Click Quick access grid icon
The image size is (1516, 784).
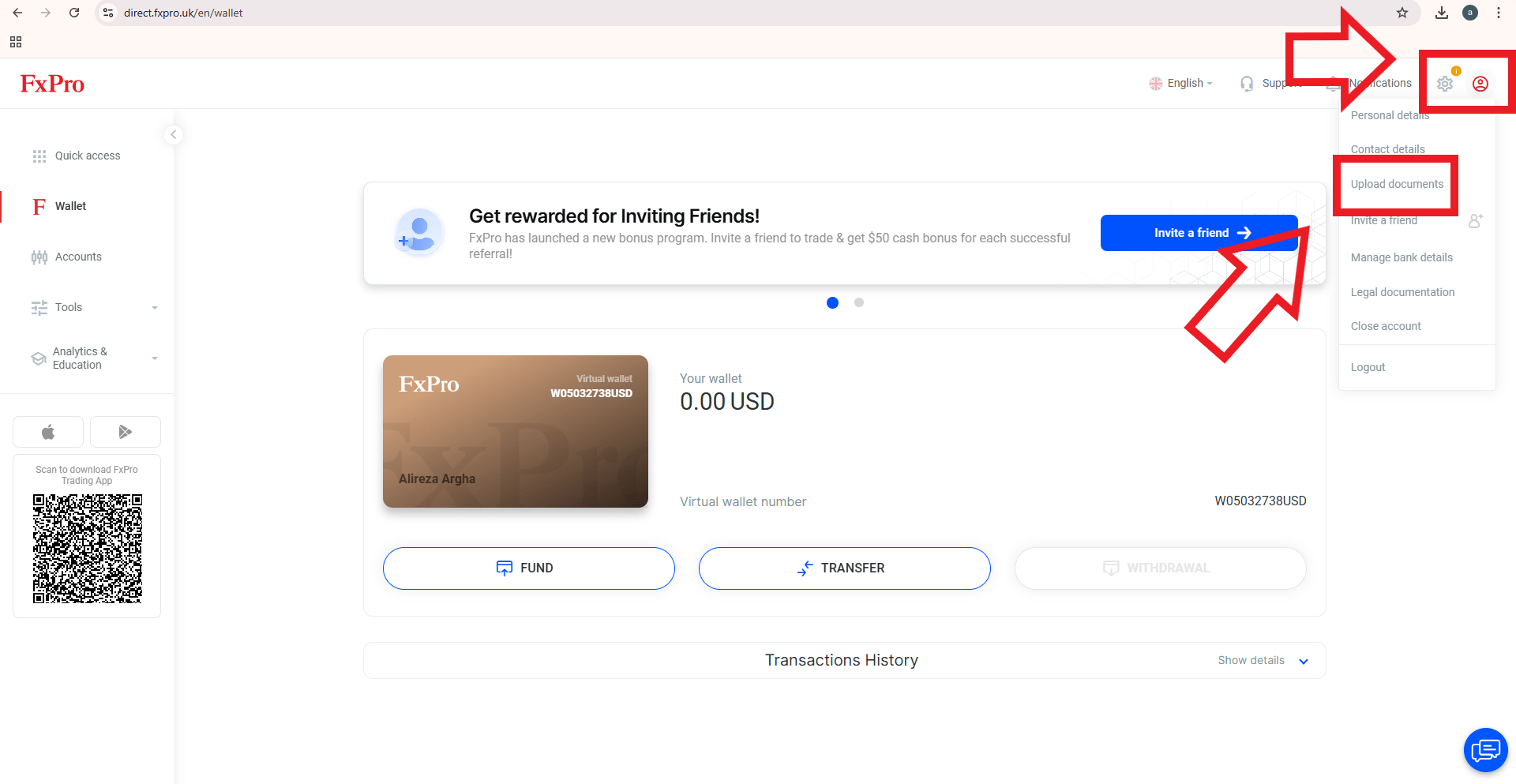(39, 156)
